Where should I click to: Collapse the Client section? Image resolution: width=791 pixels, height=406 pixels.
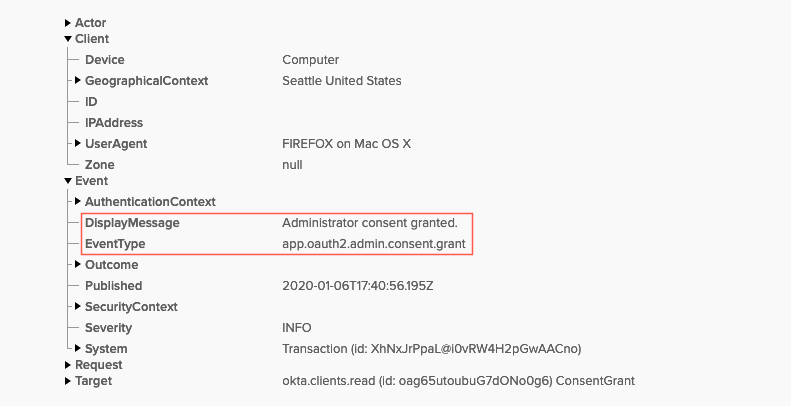click(68, 39)
